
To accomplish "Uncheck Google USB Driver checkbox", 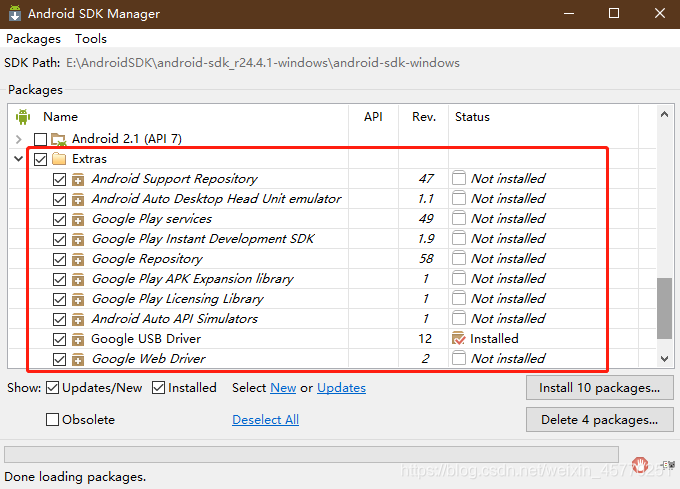I will [x=59, y=339].
